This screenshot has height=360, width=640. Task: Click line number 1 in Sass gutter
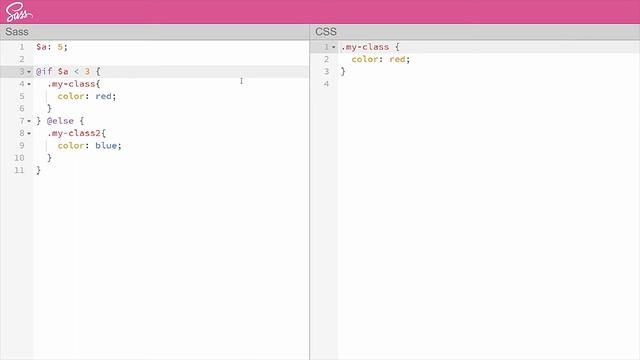pyautogui.click(x=22, y=47)
